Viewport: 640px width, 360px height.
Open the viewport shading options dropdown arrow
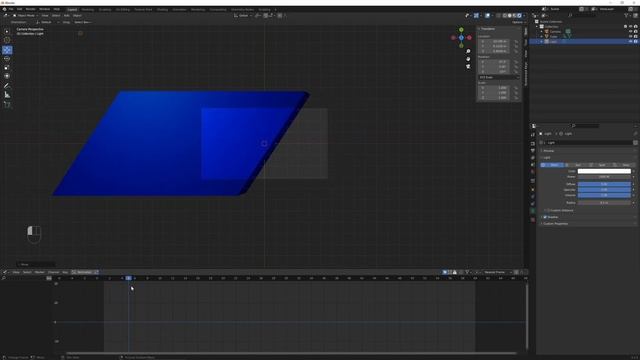(x=523, y=16)
